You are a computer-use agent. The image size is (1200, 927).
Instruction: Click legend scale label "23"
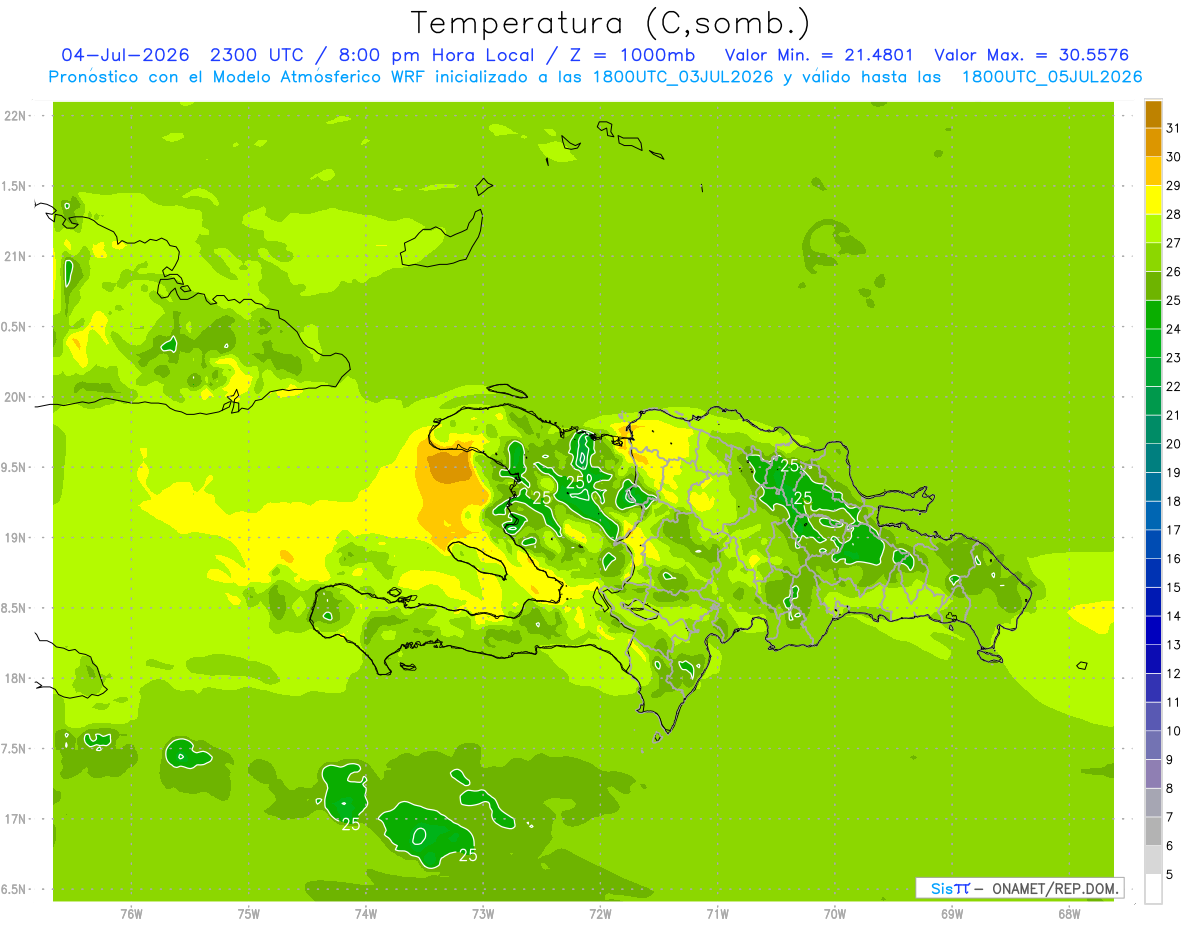(x=1173, y=358)
